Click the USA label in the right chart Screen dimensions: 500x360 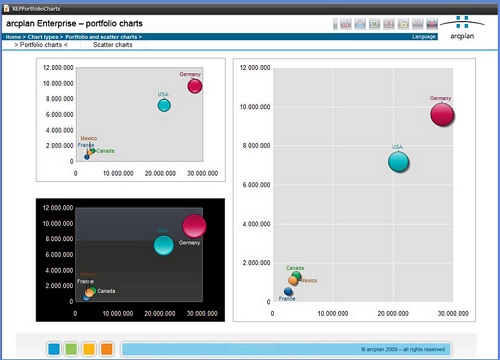(397, 147)
